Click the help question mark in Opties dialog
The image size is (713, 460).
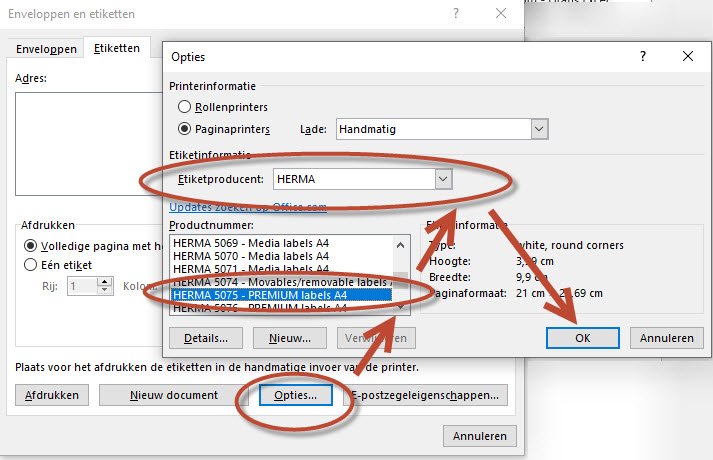pos(643,57)
